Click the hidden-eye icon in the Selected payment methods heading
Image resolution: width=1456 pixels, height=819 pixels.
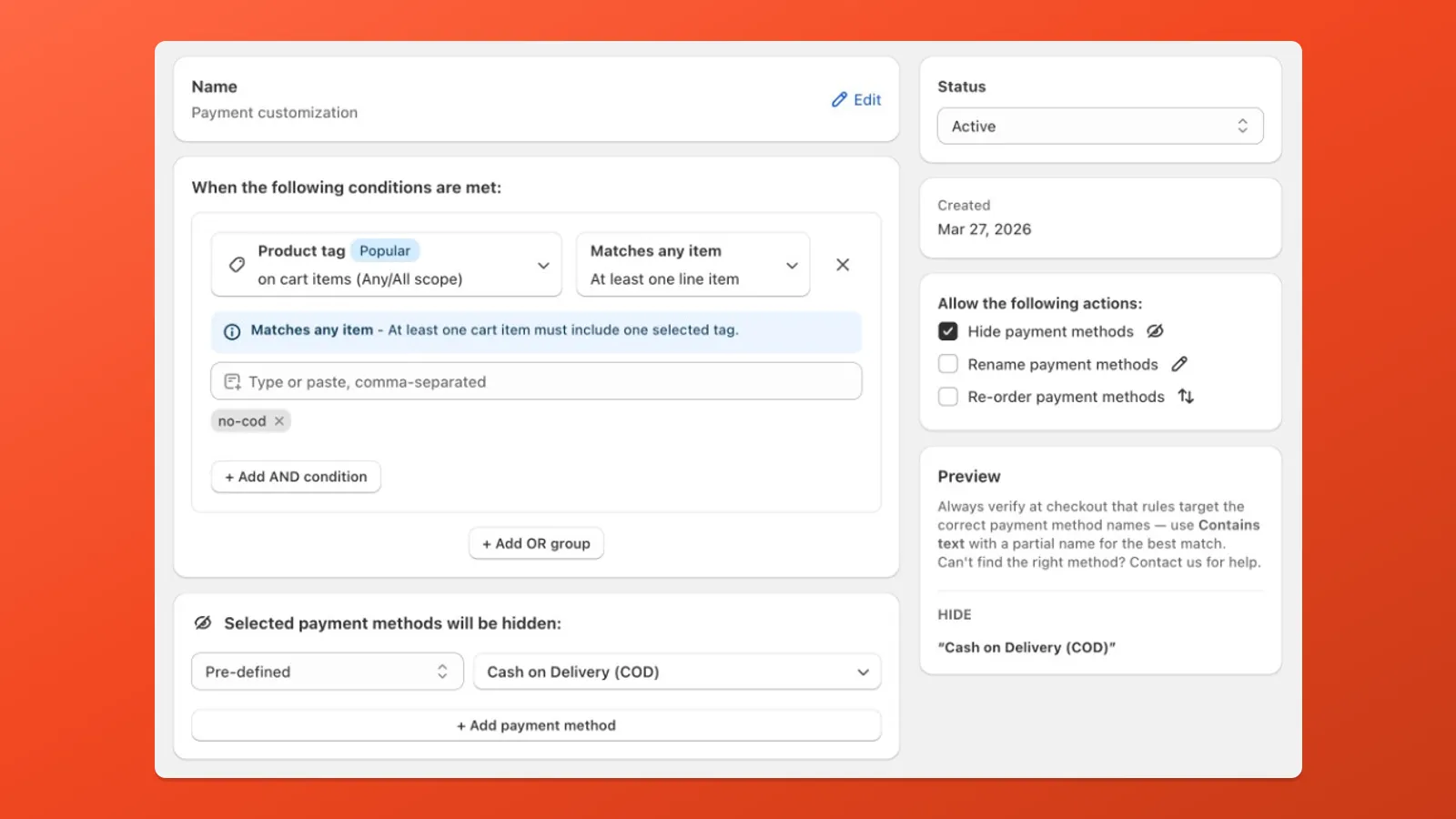coord(203,623)
